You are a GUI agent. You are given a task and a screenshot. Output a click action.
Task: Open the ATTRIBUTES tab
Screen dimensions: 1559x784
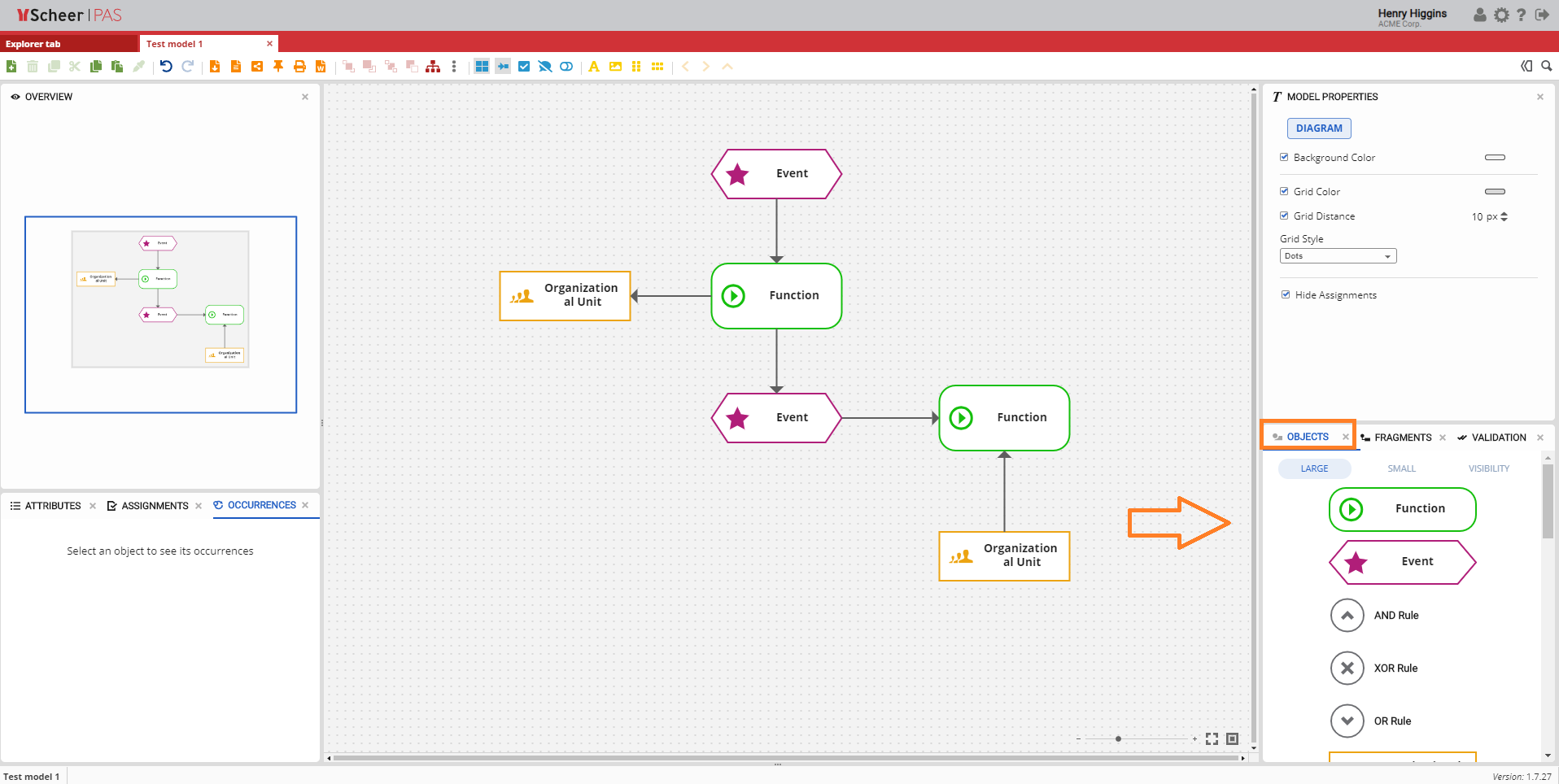pos(52,506)
